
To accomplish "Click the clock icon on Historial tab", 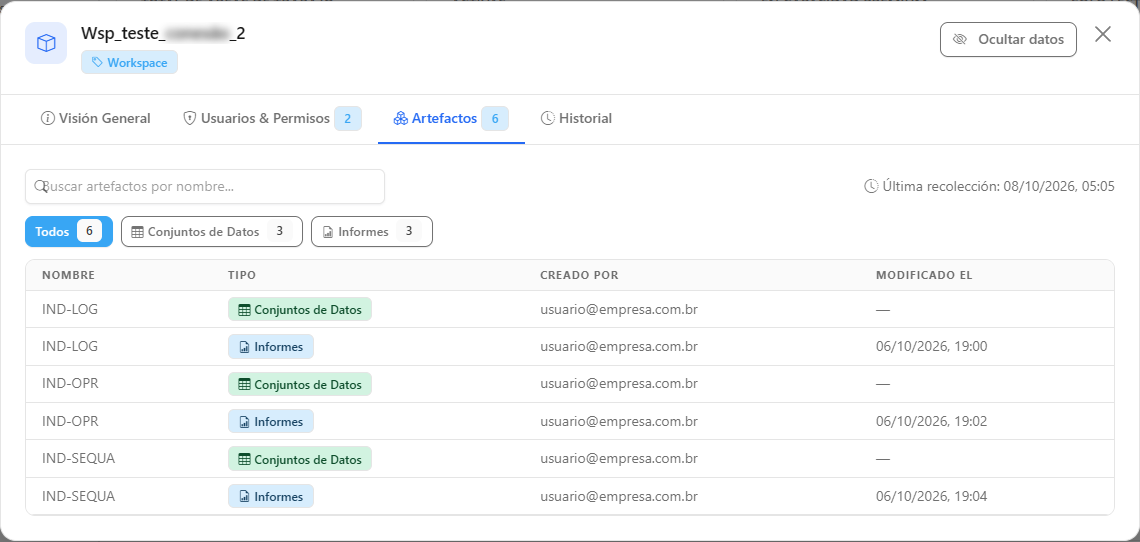I will [x=548, y=118].
